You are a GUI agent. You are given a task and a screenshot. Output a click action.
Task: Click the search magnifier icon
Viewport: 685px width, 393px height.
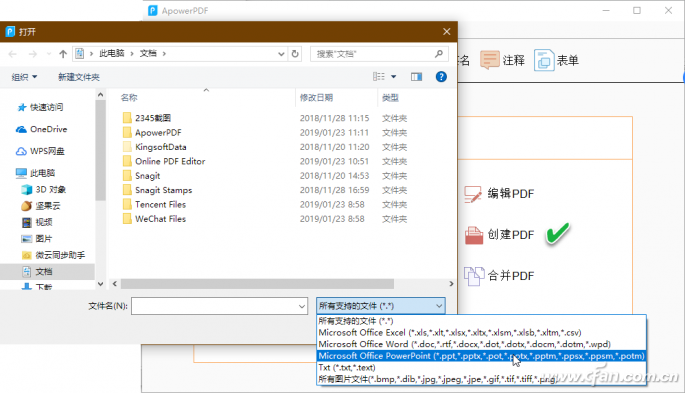coord(439,53)
